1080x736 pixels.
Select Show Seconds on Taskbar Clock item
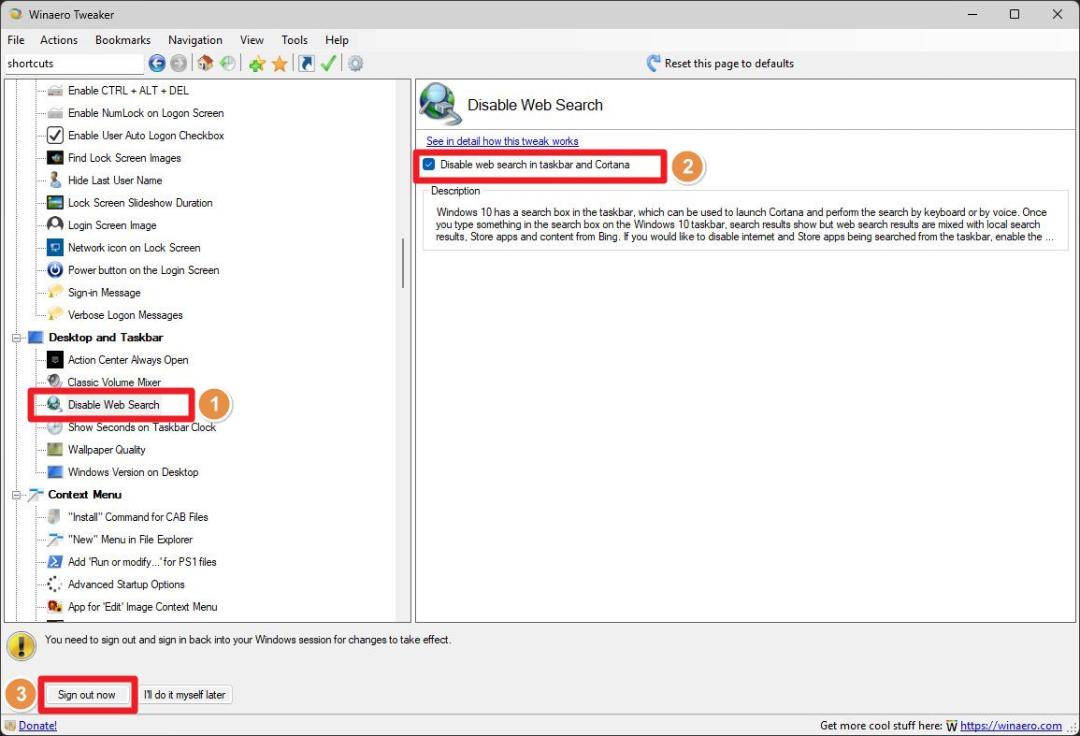coord(142,427)
